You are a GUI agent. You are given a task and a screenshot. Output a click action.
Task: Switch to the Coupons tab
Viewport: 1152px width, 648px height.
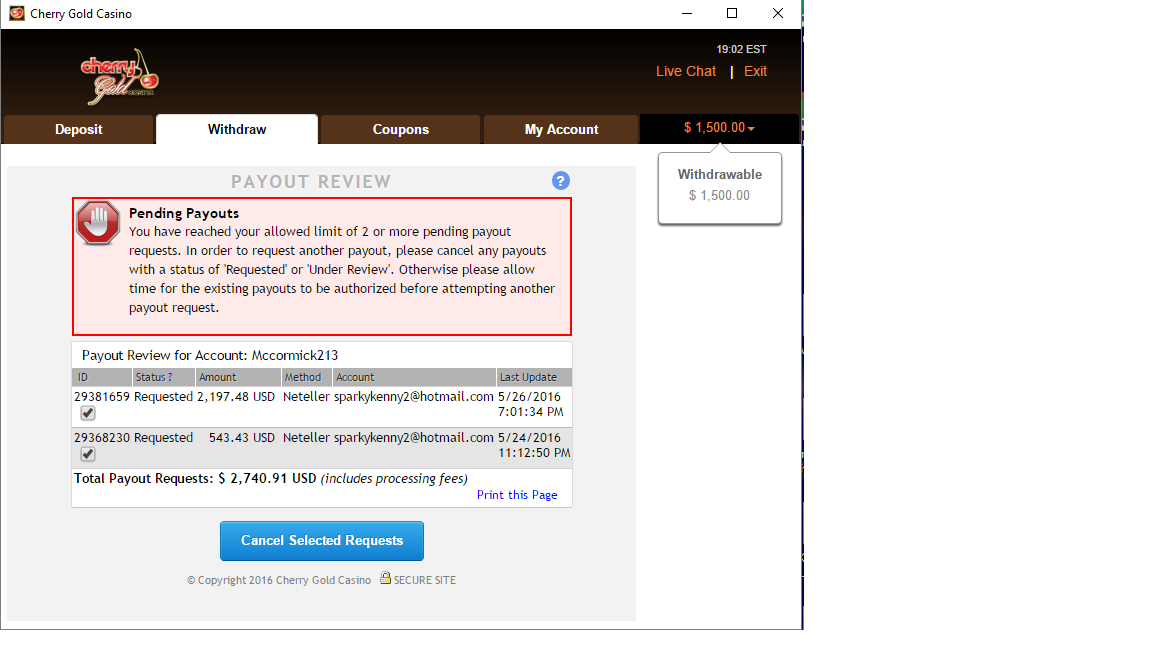400,129
